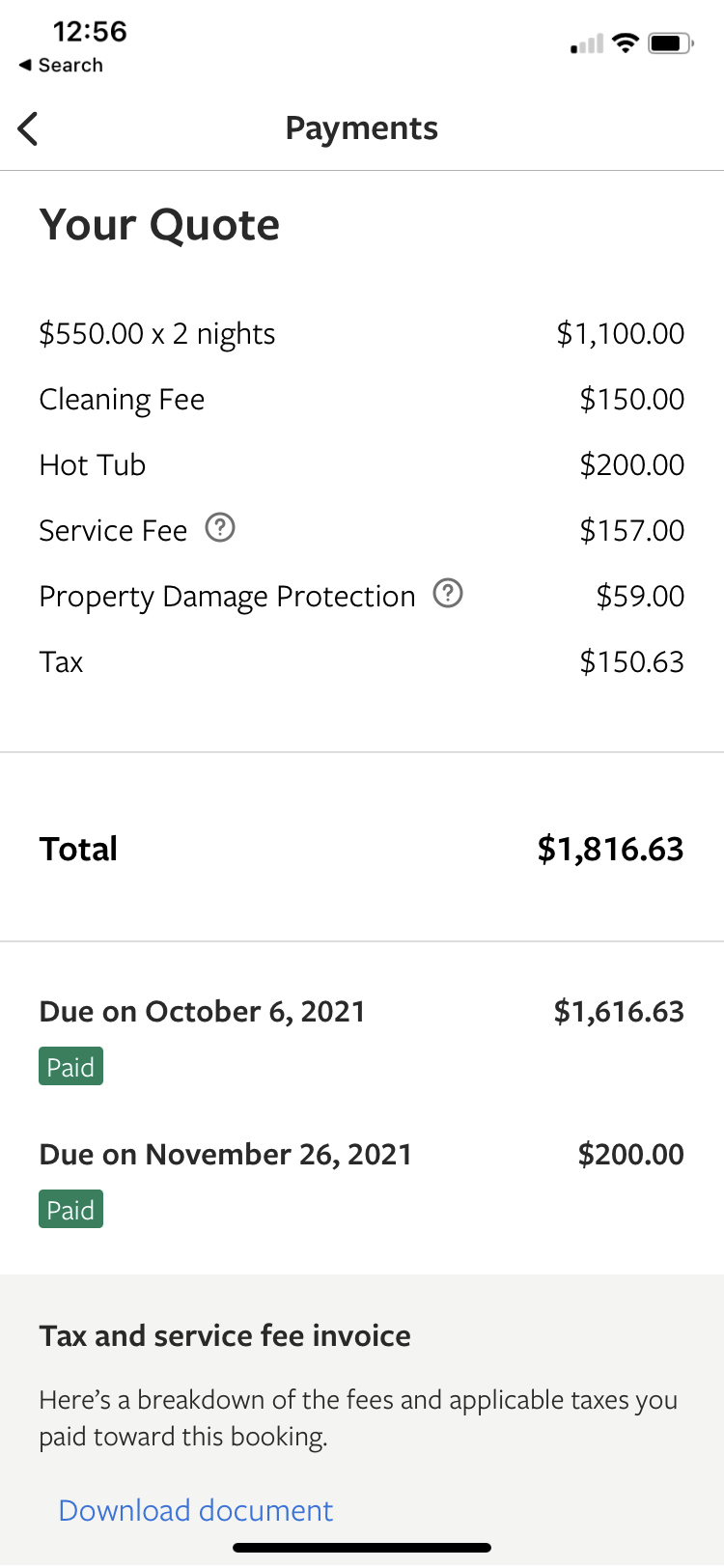Tap the Wi-Fi indicator in the status bar
Viewport: 724px width, 1568px height.
click(x=625, y=42)
